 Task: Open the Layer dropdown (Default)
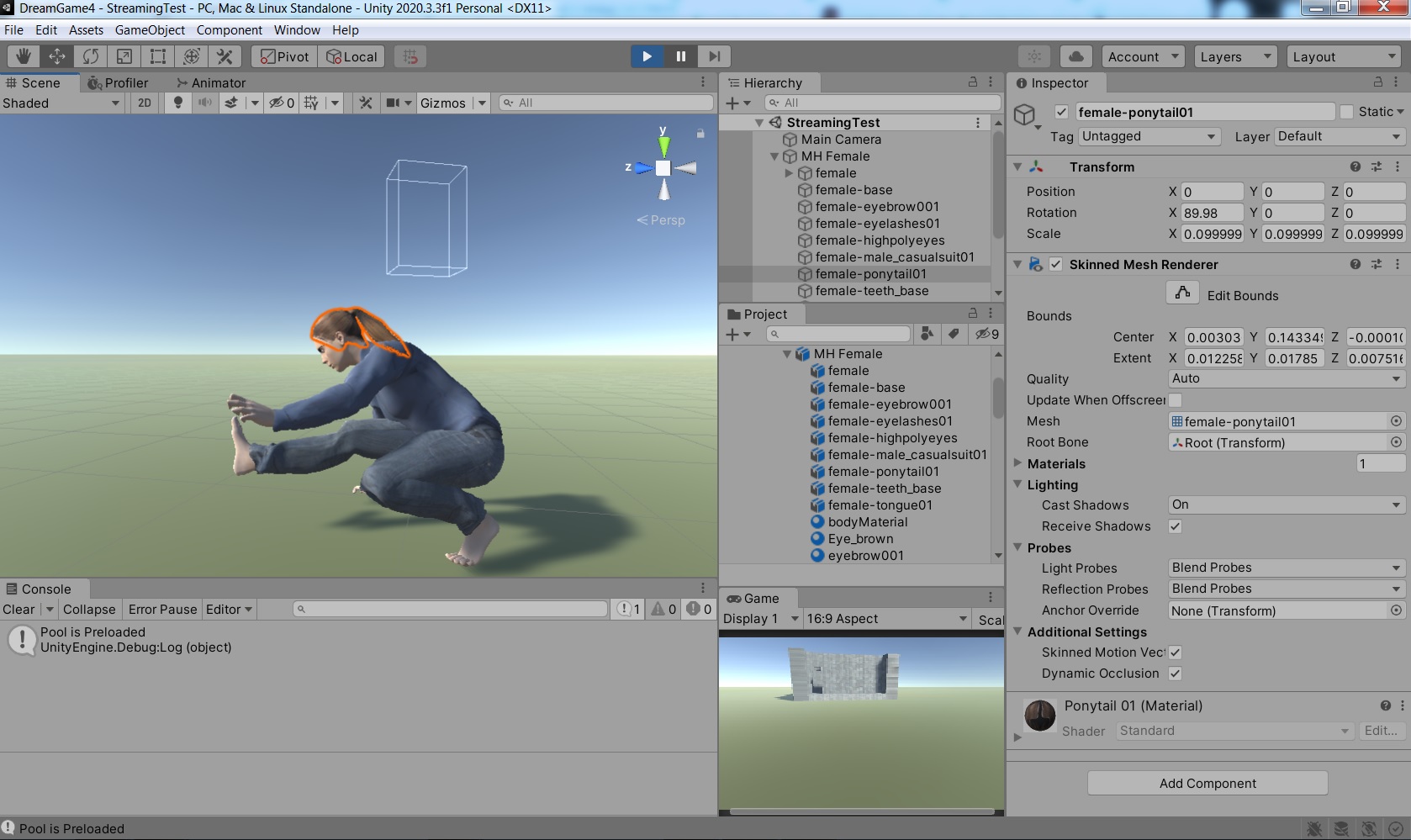1340,136
